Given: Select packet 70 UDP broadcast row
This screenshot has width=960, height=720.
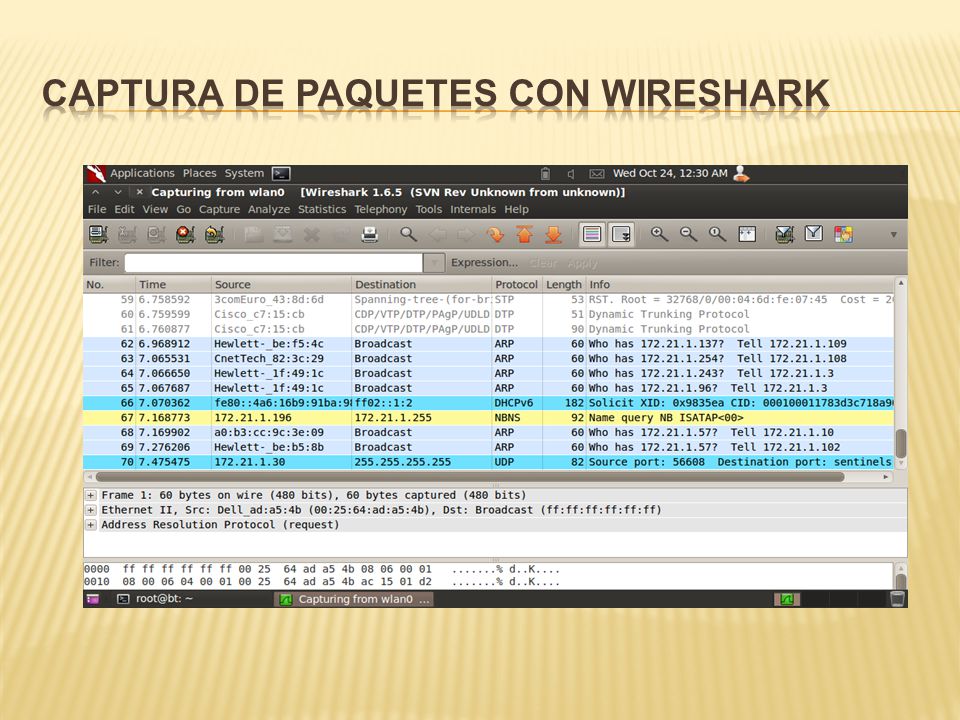Looking at the screenshot, I should pyautogui.click(x=489, y=462).
